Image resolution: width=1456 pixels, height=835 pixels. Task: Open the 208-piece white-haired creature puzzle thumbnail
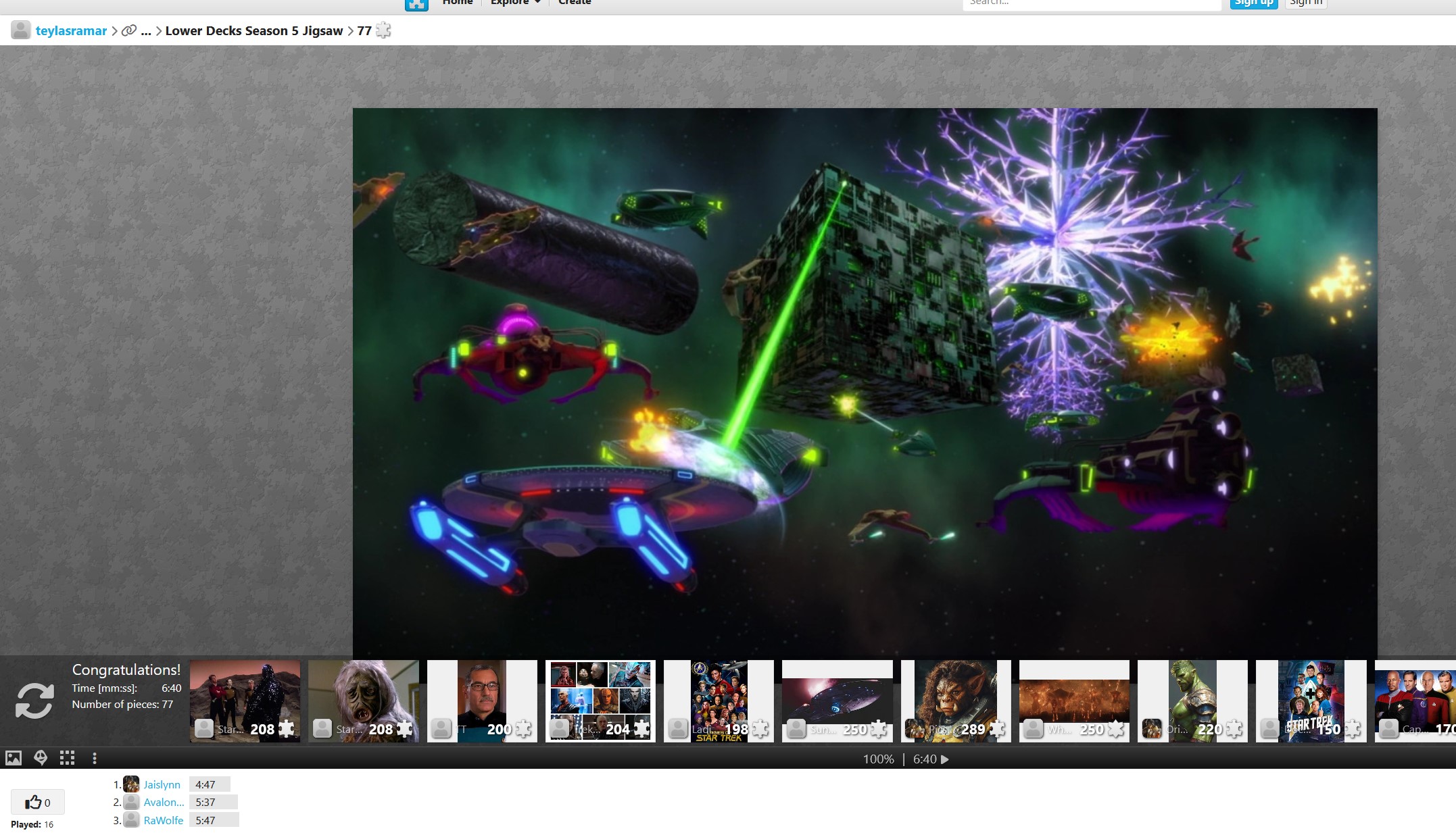[x=364, y=701]
